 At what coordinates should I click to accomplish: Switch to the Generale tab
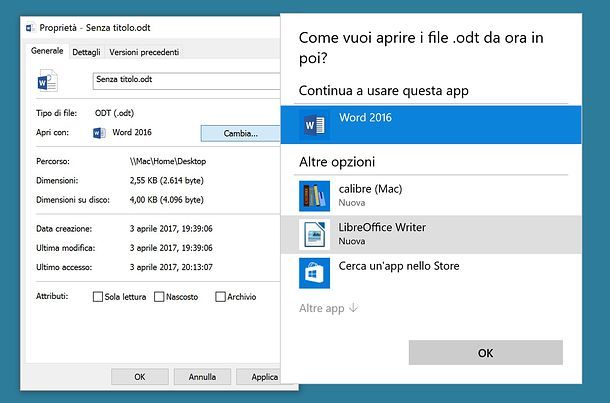tap(47, 51)
